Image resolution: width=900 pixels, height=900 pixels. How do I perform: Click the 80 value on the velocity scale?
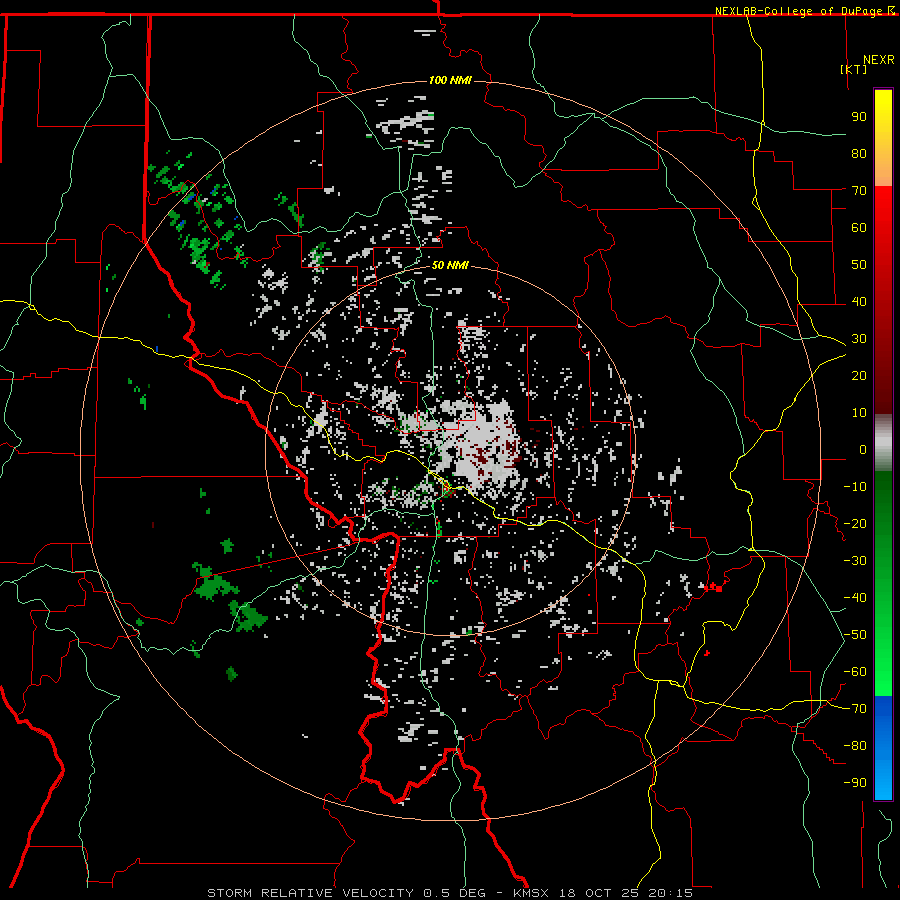coord(859,153)
